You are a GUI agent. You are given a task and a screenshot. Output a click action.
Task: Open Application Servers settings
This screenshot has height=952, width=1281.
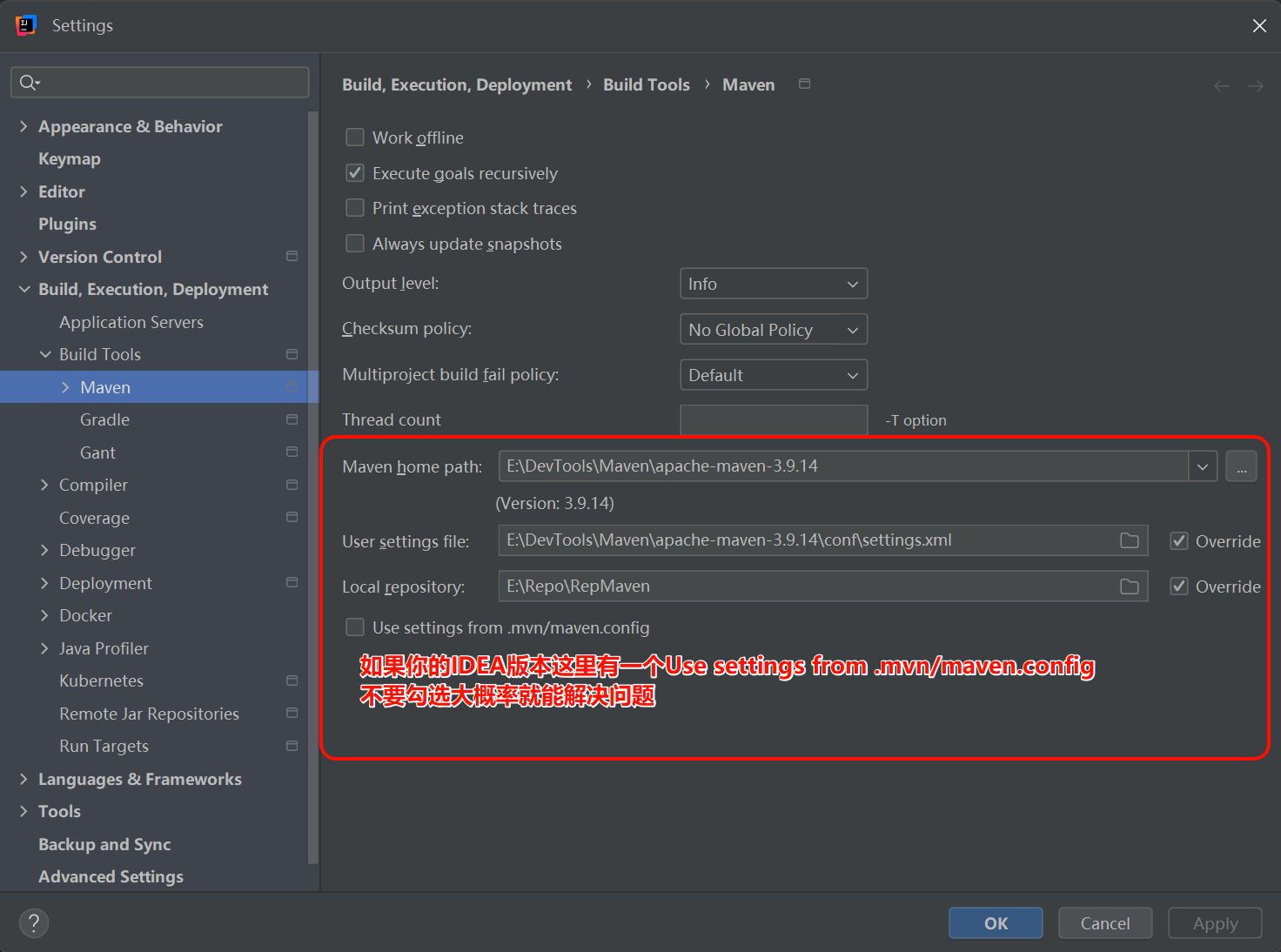pyautogui.click(x=131, y=322)
